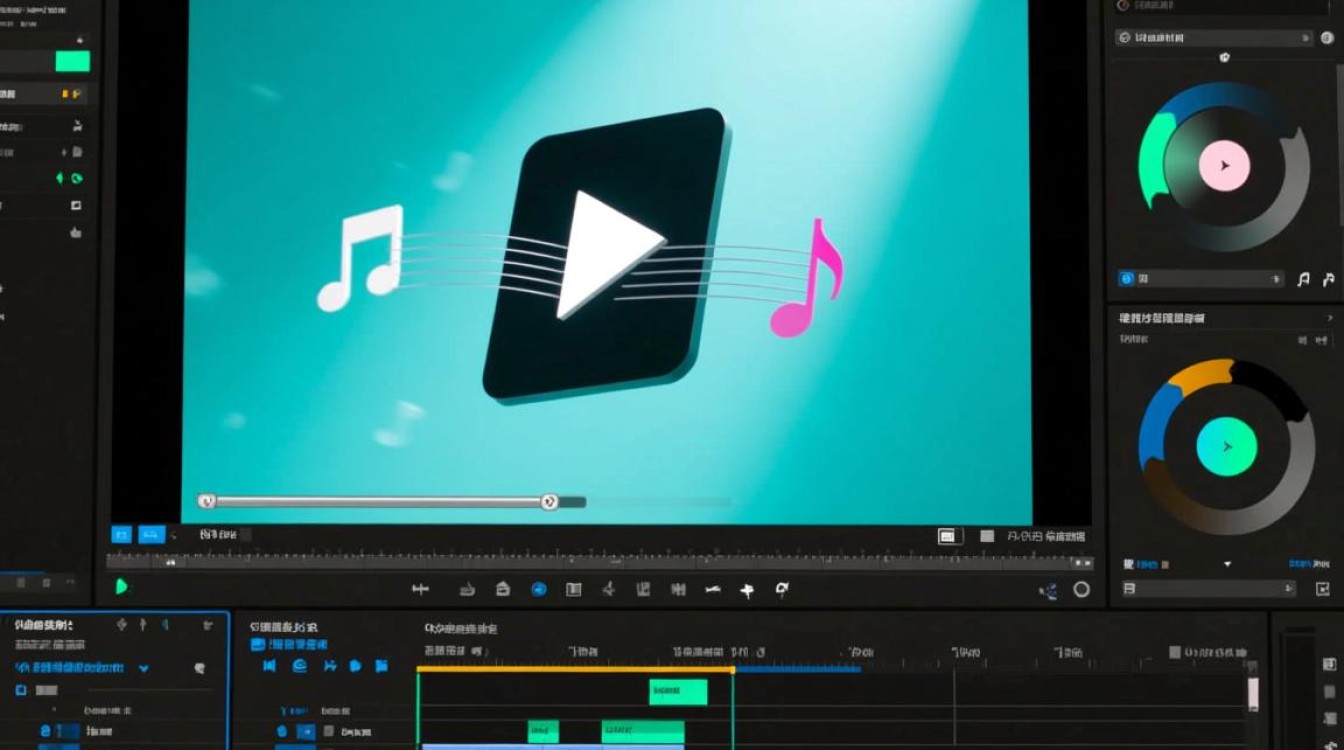The image size is (1344, 750).
Task: Click the light blue clip on the bottom track
Action: (553, 747)
